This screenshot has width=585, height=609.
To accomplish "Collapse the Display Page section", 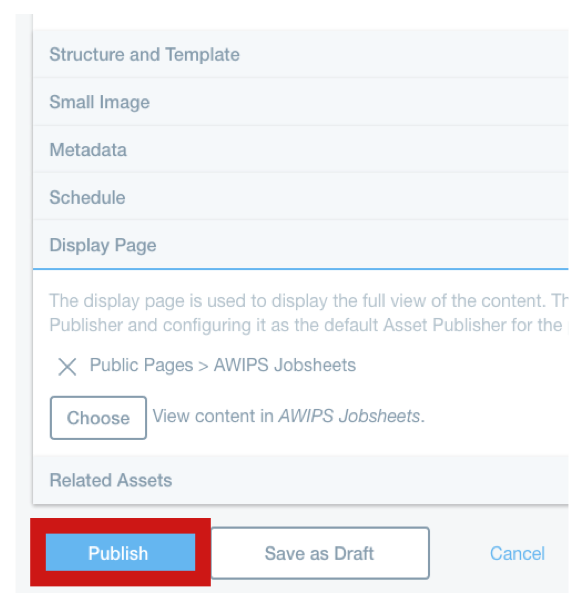I will 300,245.
